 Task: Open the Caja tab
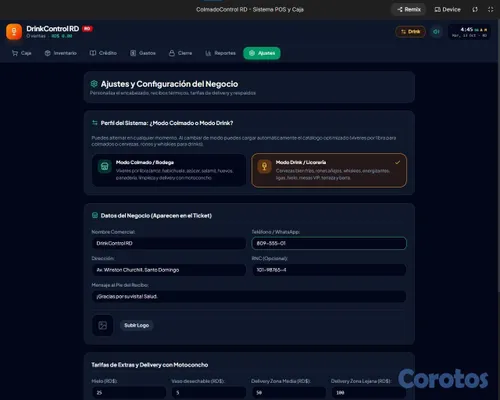pos(21,53)
